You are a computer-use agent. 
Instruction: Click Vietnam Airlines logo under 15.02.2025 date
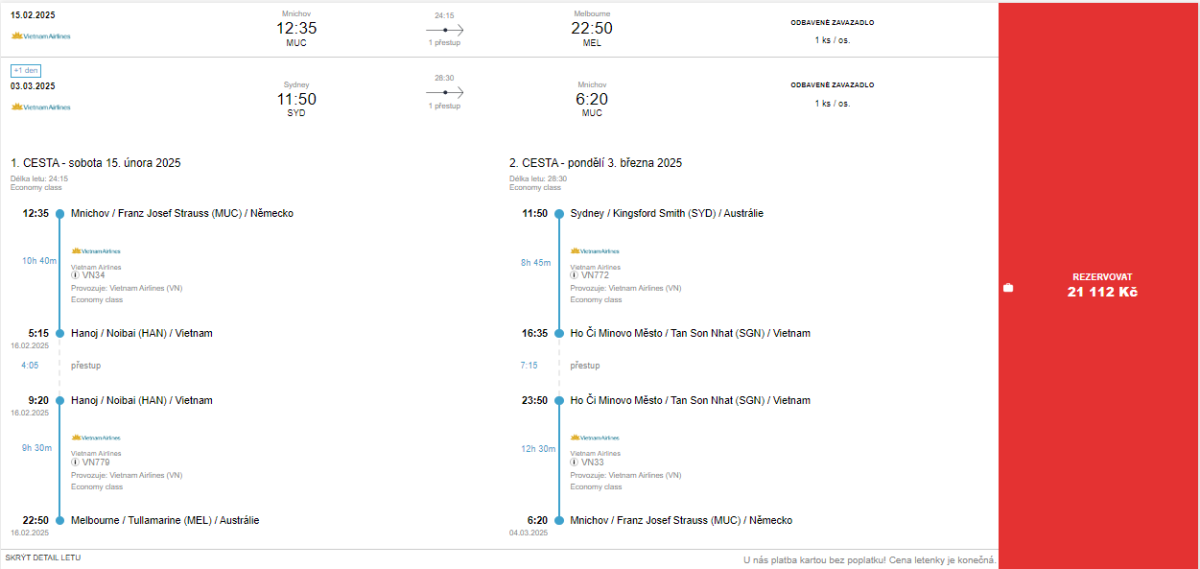point(41,36)
